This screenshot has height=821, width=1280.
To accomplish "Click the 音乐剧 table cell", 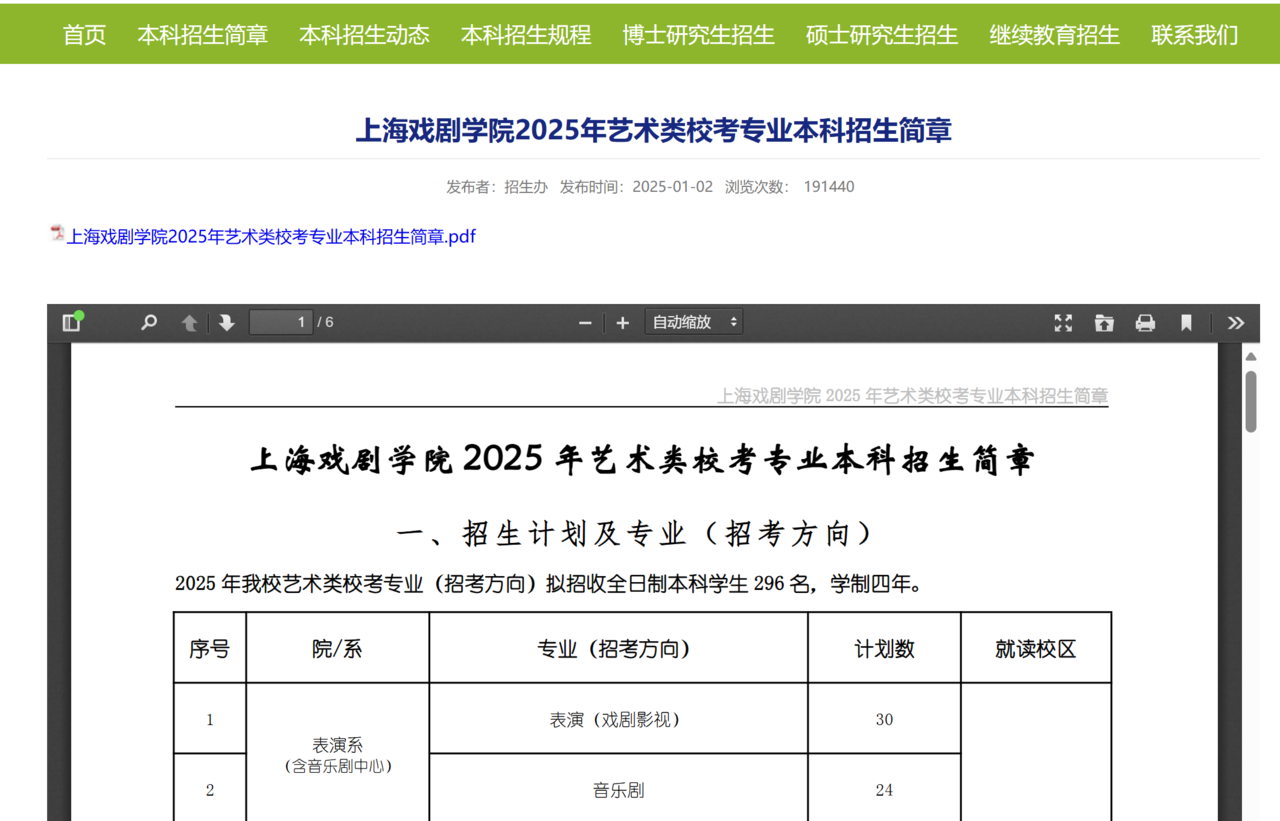I will (618, 790).
